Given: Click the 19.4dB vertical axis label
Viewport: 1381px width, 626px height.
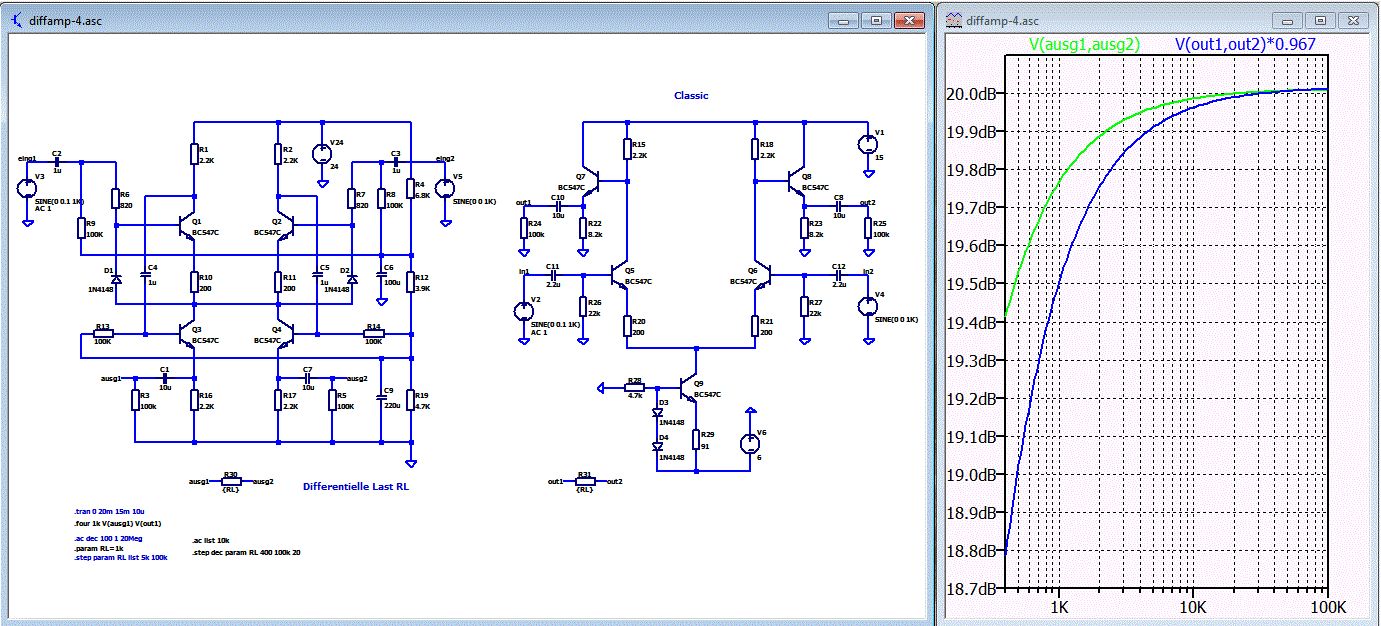Looking at the screenshot, I should (969, 322).
